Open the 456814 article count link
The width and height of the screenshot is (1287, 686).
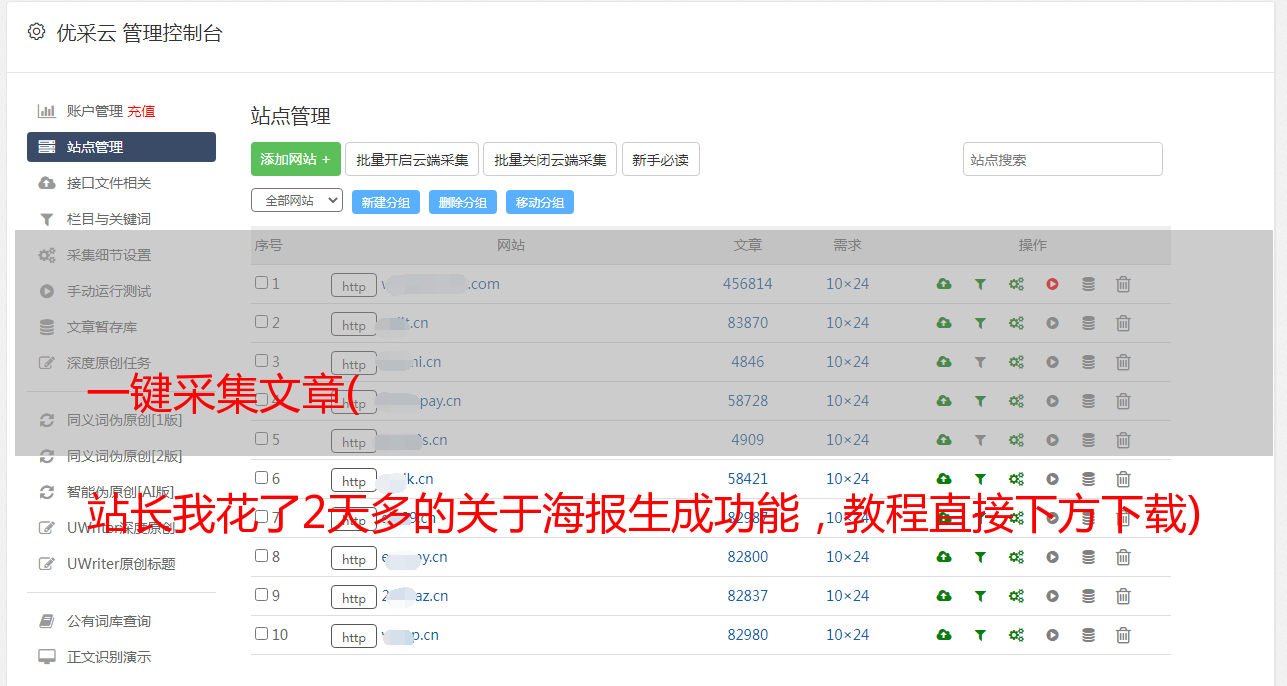748,284
